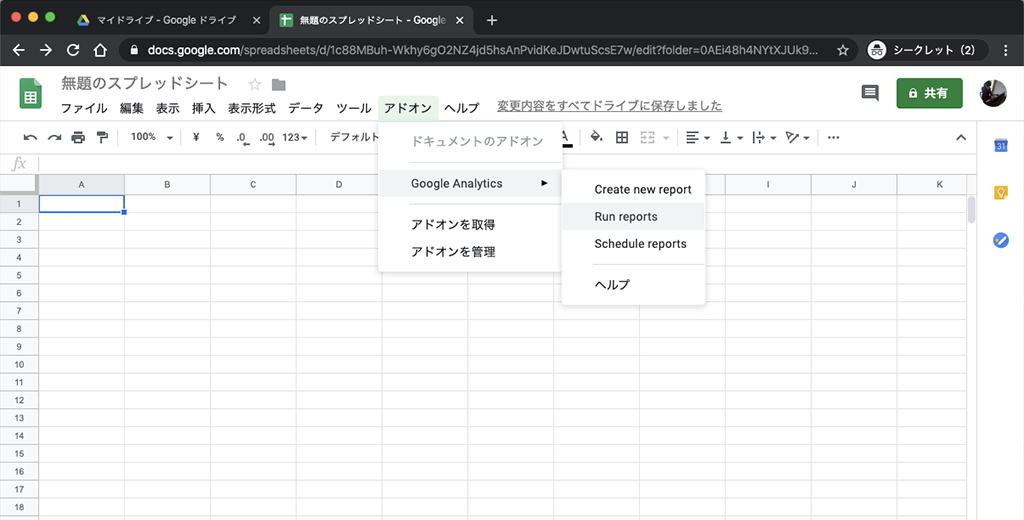Open Google Tasks side panel icon
The height and width of the screenshot is (520, 1024).
point(1000,240)
